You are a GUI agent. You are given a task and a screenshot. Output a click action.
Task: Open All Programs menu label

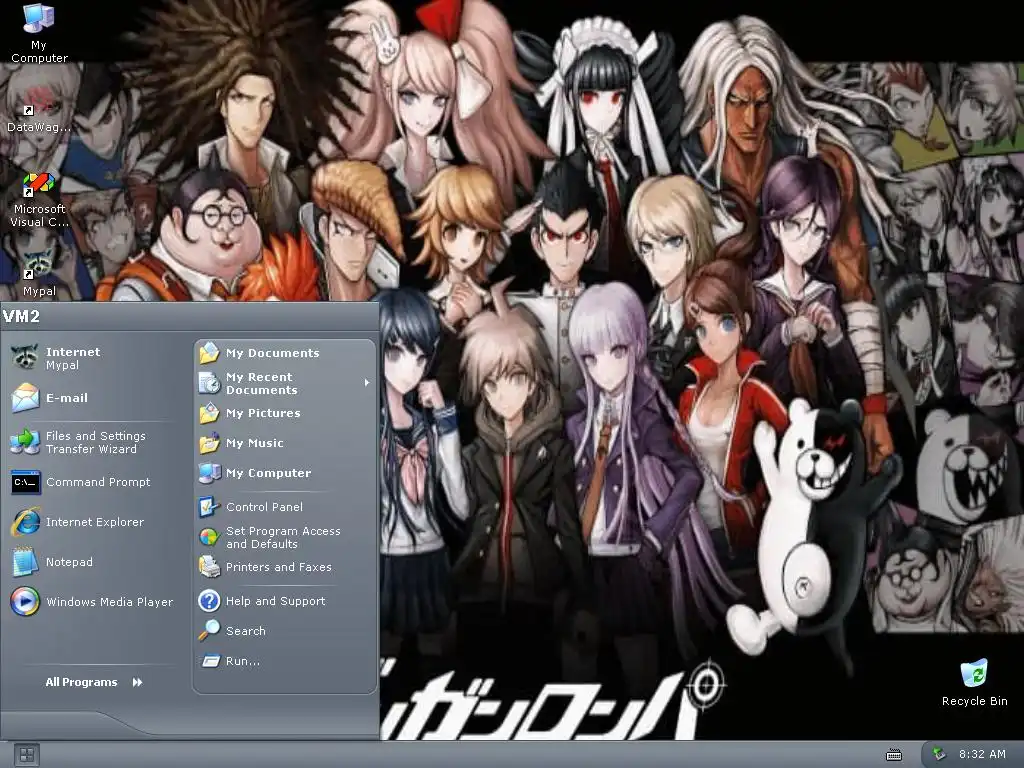click(82, 682)
